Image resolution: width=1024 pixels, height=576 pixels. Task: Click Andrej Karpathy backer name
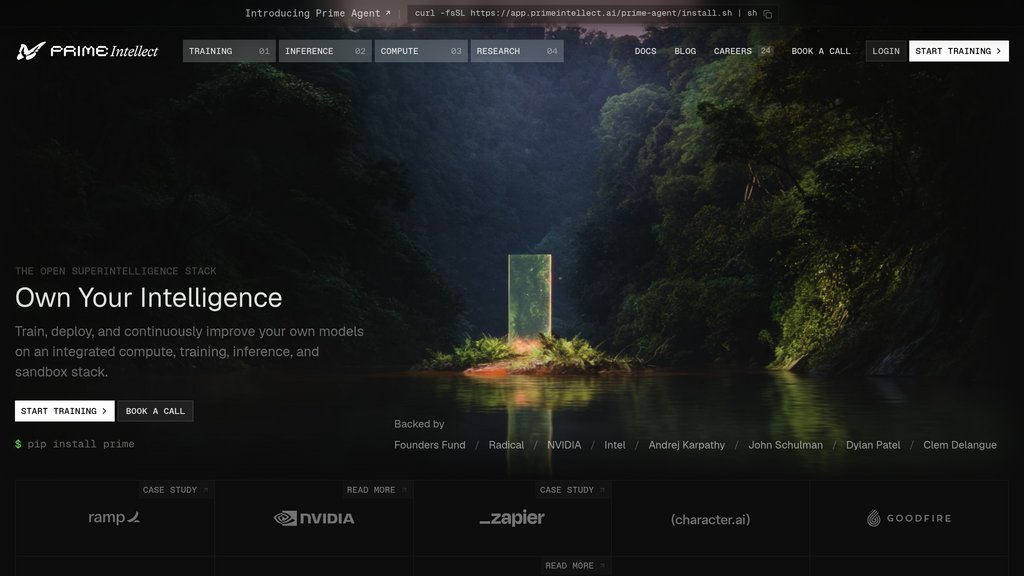(686, 445)
